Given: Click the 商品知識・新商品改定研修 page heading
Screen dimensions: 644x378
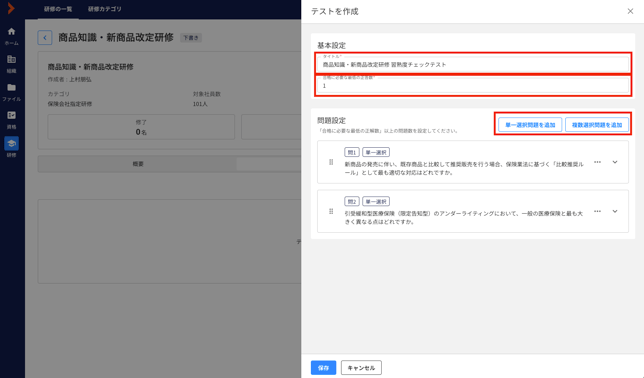Looking at the screenshot, I should (x=116, y=37).
